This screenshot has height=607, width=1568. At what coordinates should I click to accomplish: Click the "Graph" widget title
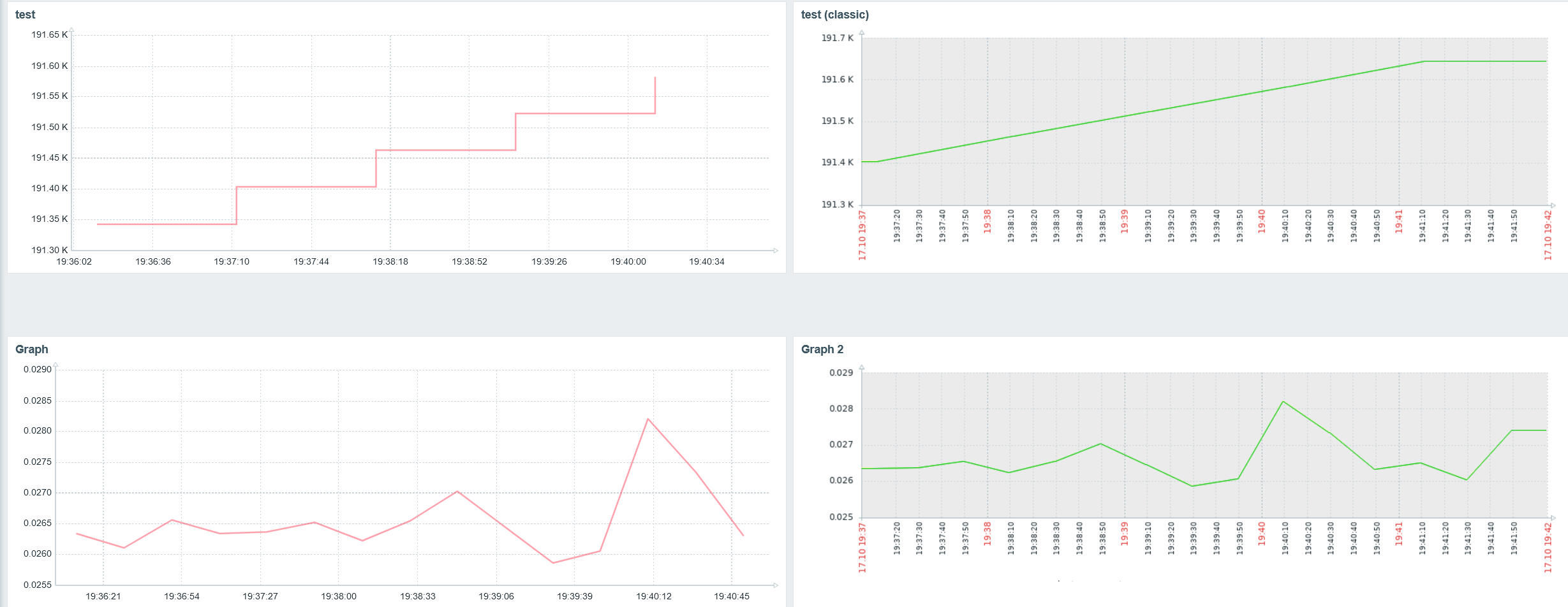tap(31, 349)
